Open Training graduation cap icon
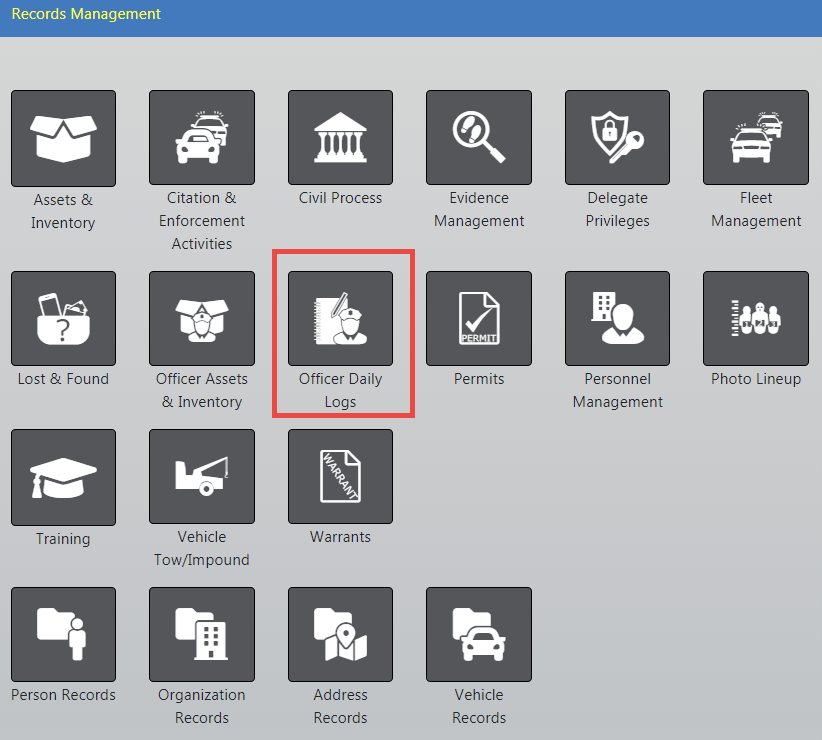The height and width of the screenshot is (740, 822). tap(63, 477)
